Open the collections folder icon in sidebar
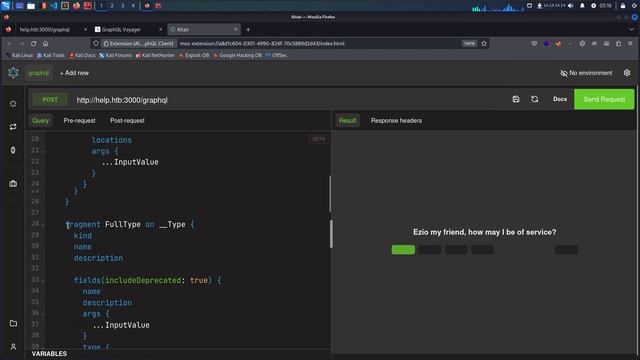 13,323
